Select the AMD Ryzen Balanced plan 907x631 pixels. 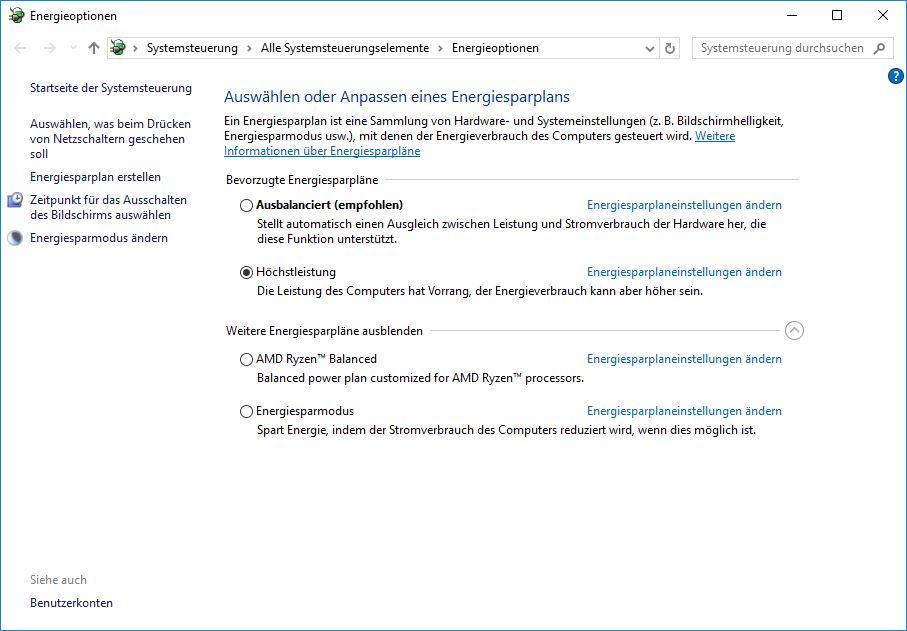pyautogui.click(x=246, y=359)
